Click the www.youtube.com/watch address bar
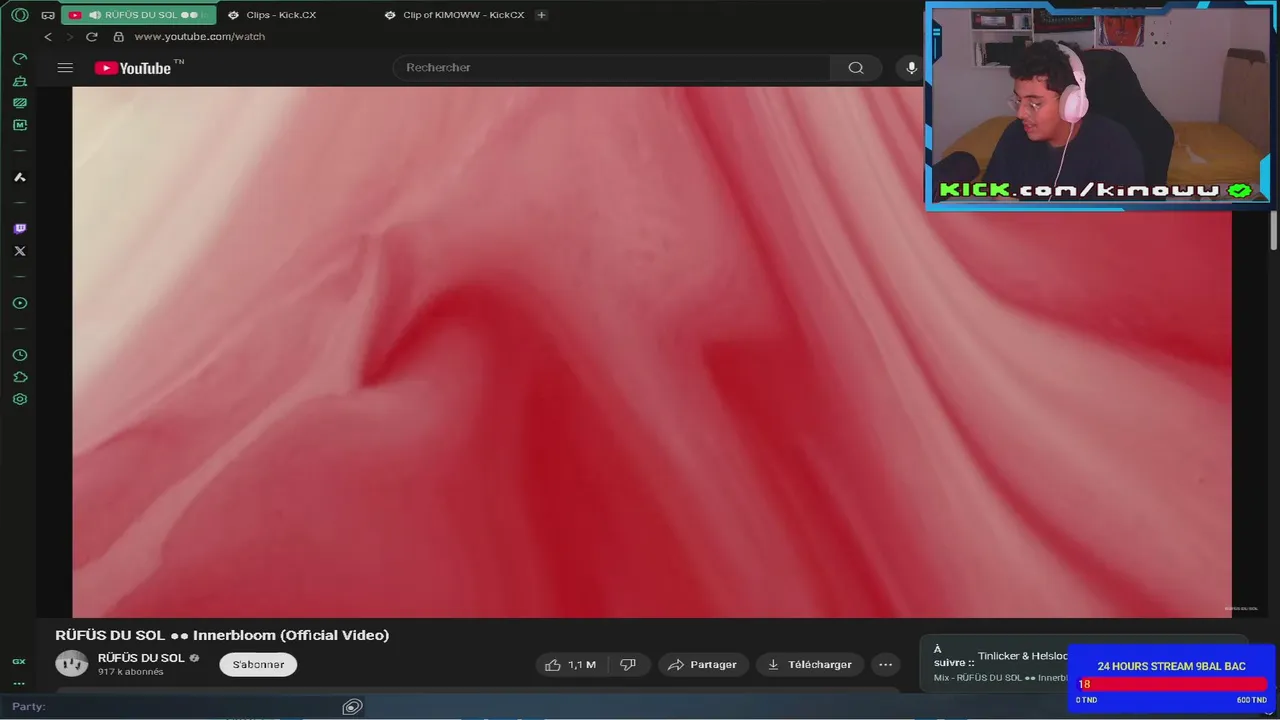The image size is (1280, 720). (x=199, y=37)
